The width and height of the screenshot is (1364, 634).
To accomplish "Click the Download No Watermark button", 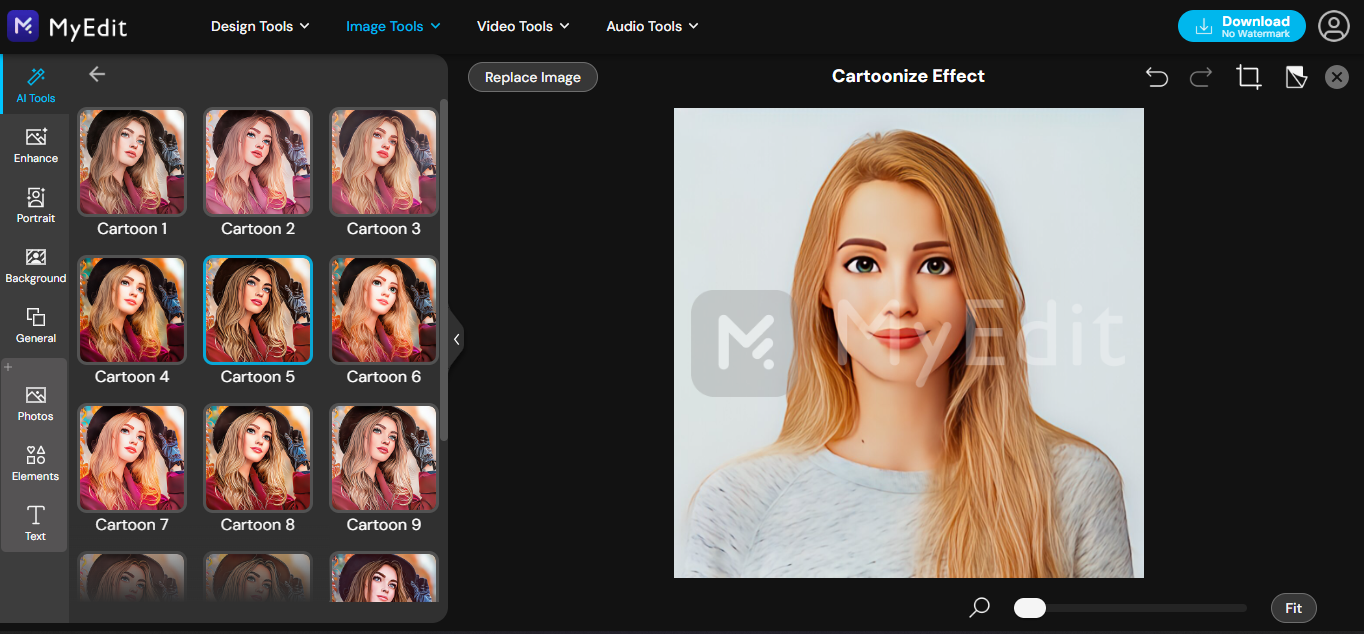I will point(1241,26).
